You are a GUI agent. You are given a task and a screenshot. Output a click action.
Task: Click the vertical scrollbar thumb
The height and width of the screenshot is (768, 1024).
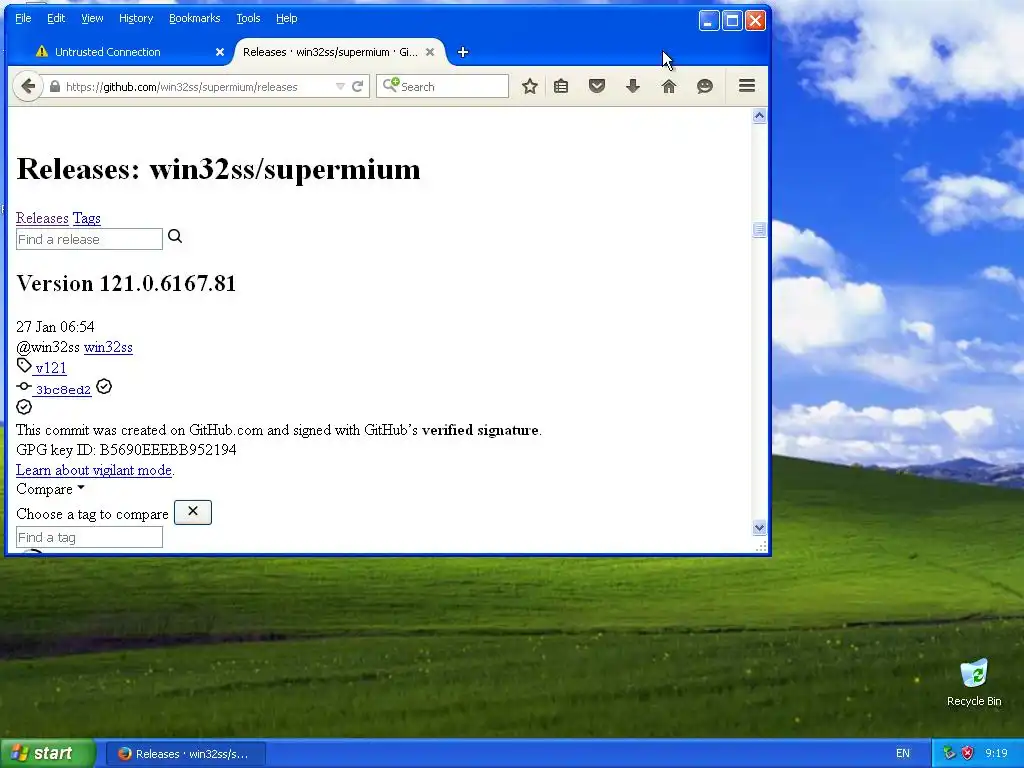click(x=759, y=229)
